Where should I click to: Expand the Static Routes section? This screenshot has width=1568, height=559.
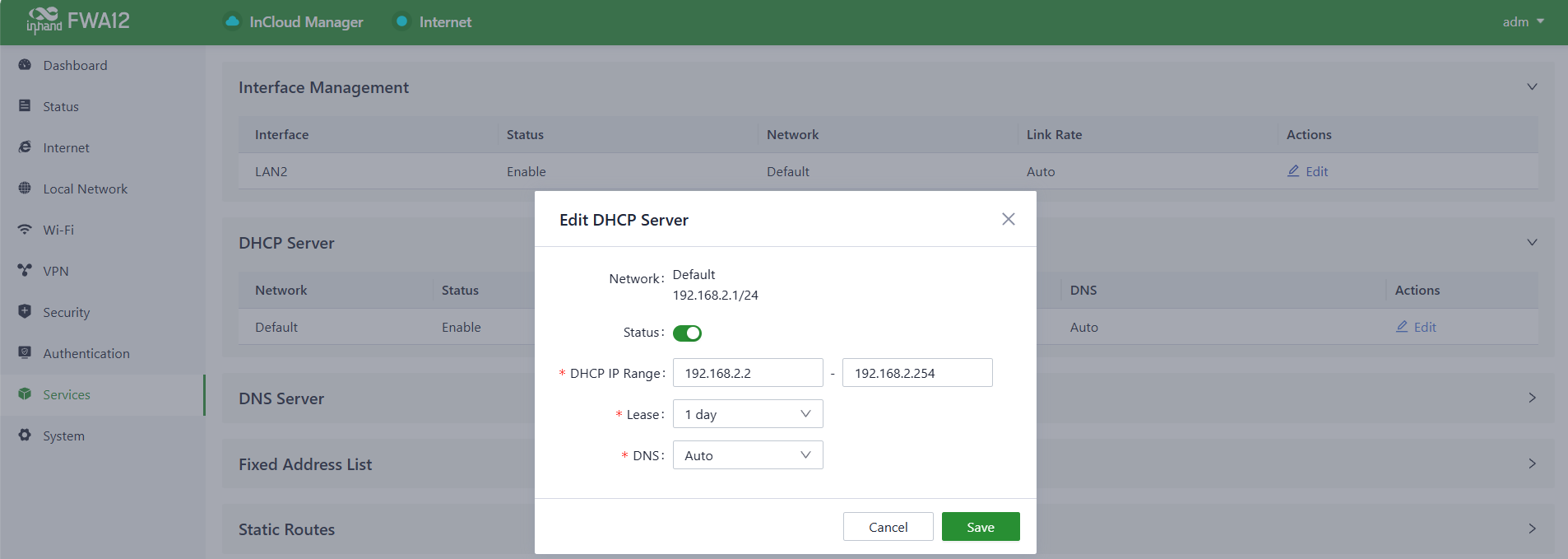point(1531,529)
